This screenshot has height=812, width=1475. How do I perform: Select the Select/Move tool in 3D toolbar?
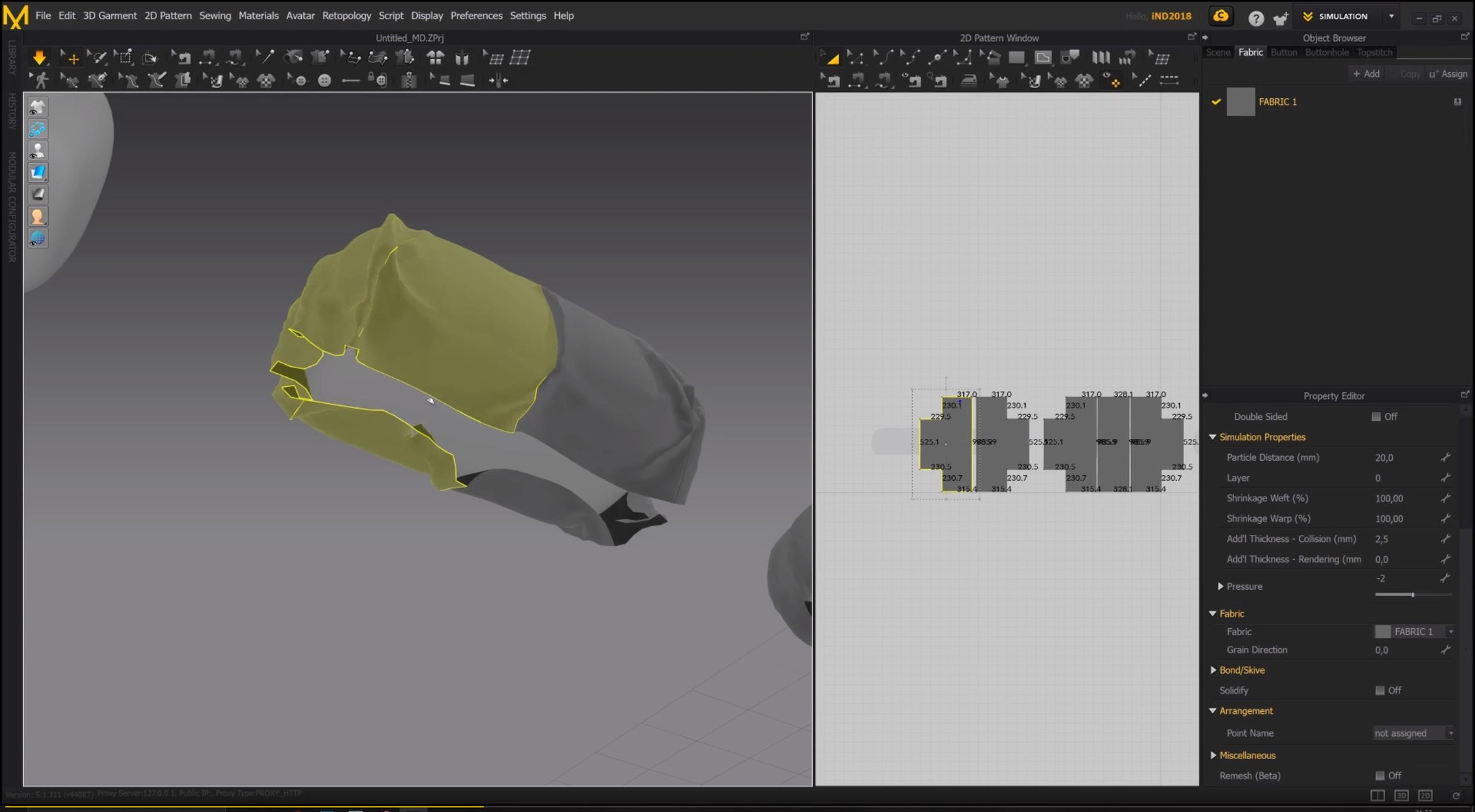(x=69, y=58)
